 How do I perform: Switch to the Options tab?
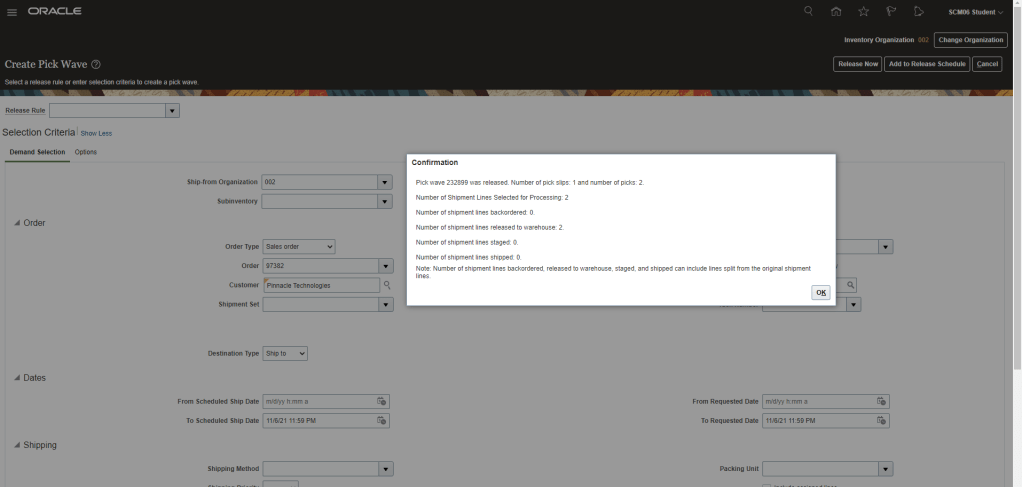(x=86, y=152)
